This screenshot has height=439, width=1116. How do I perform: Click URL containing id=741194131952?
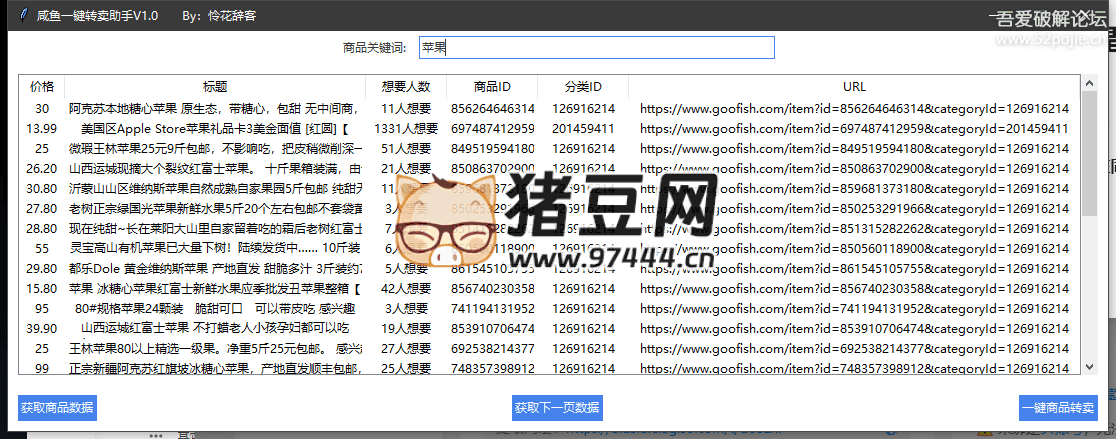pyautogui.click(x=854, y=308)
